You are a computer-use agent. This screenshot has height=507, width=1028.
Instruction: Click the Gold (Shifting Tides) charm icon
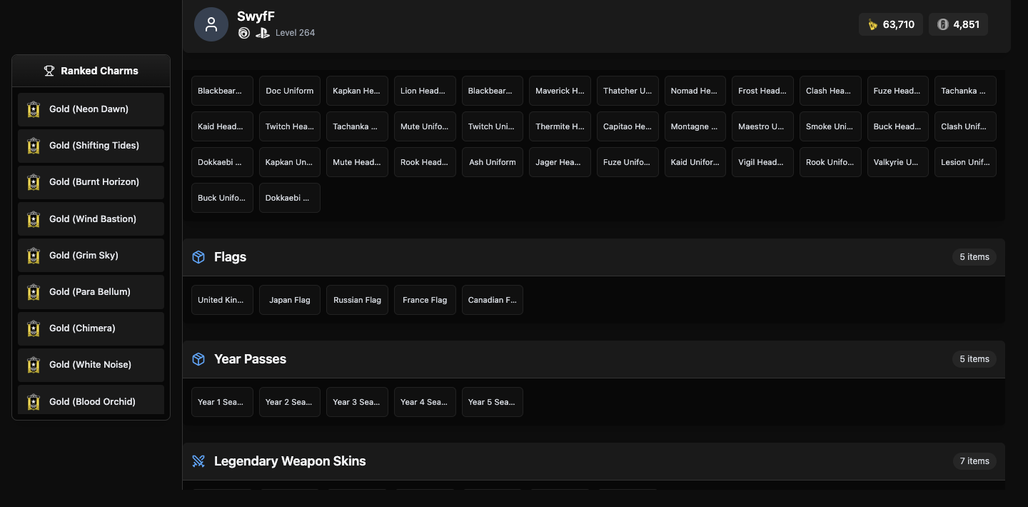[x=33, y=146]
